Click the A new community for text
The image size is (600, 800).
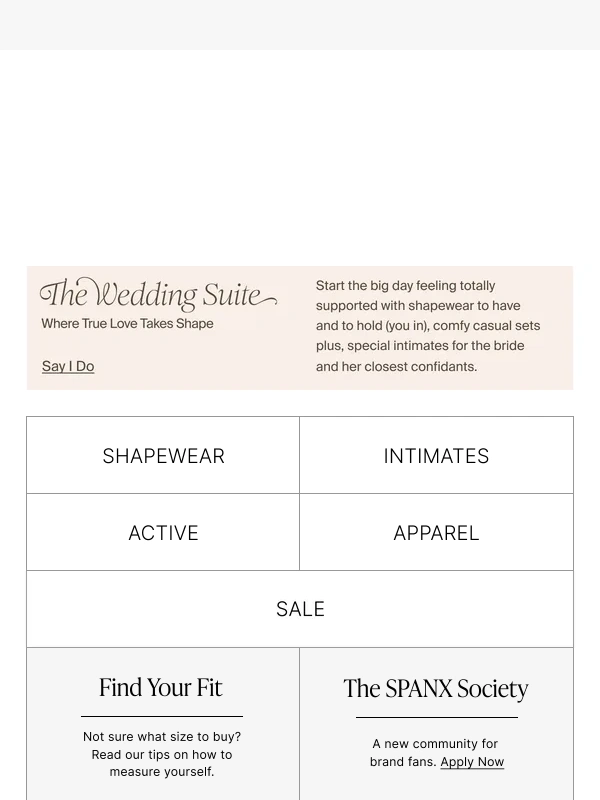coord(435,744)
